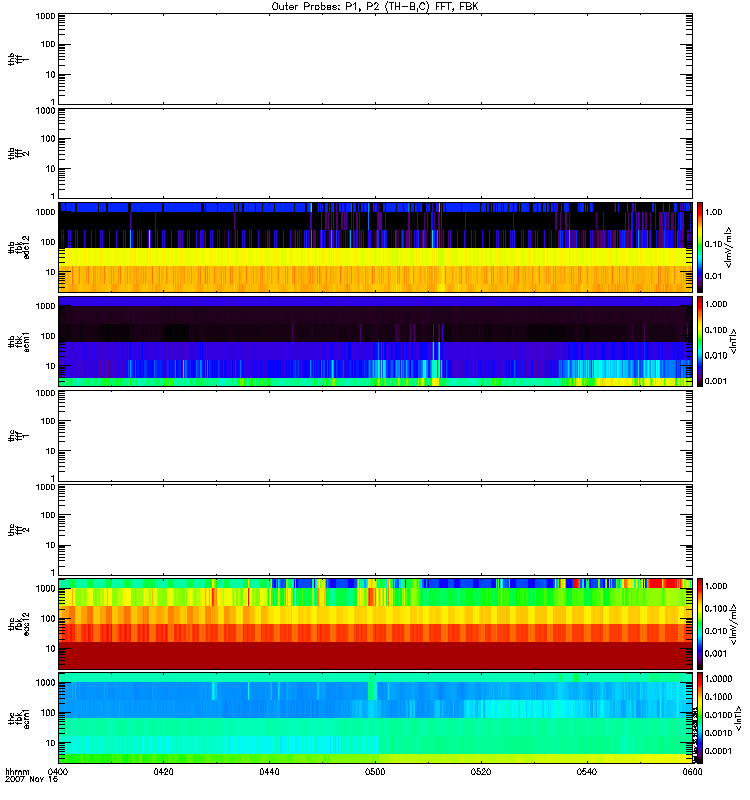Click the thb fbk edc12 spectrogram panel

coord(375,247)
